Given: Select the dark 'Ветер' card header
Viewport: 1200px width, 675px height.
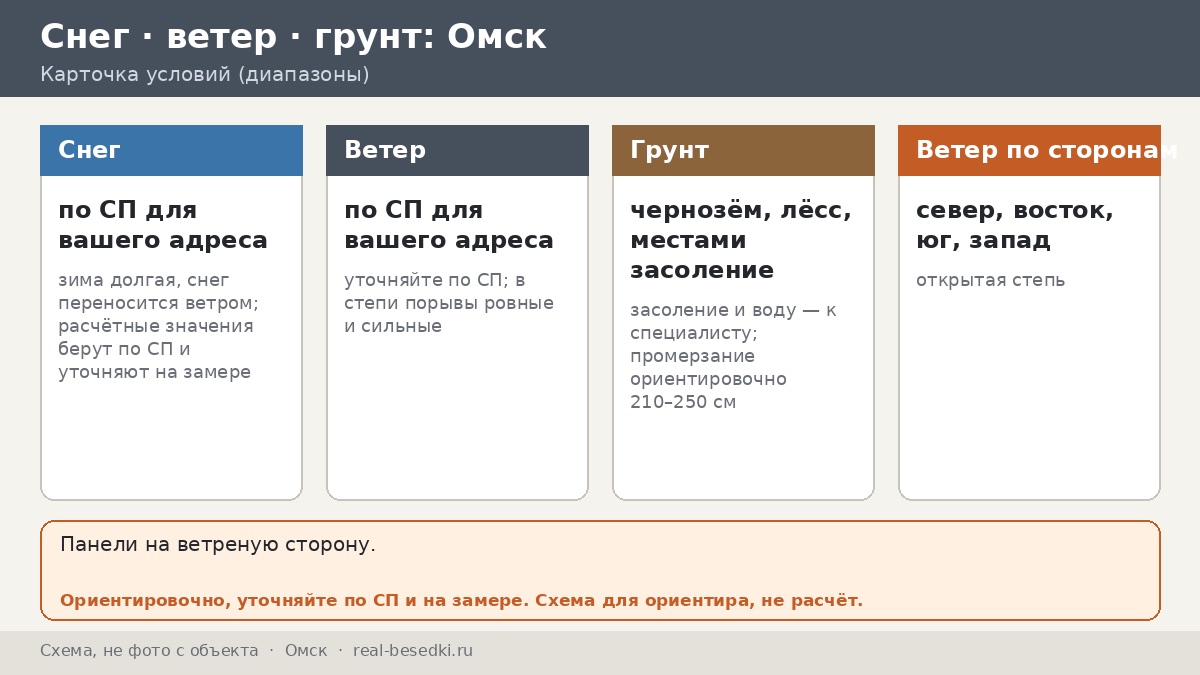Looking at the screenshot, I should pos(457,150).
